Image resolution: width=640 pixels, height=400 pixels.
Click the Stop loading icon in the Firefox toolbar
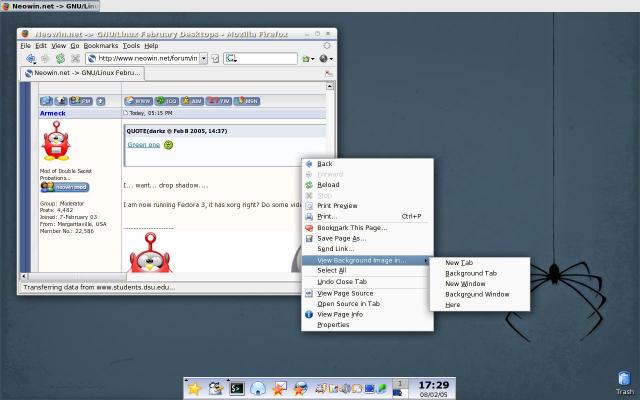pyautogui.click(x=75, y=58)
